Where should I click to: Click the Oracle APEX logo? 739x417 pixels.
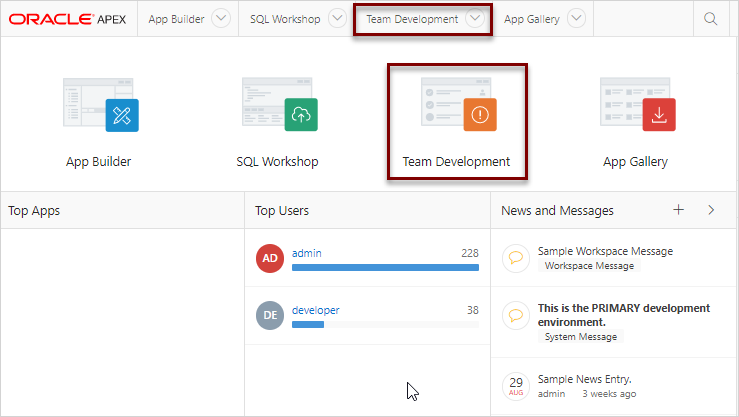coord(67,19)
